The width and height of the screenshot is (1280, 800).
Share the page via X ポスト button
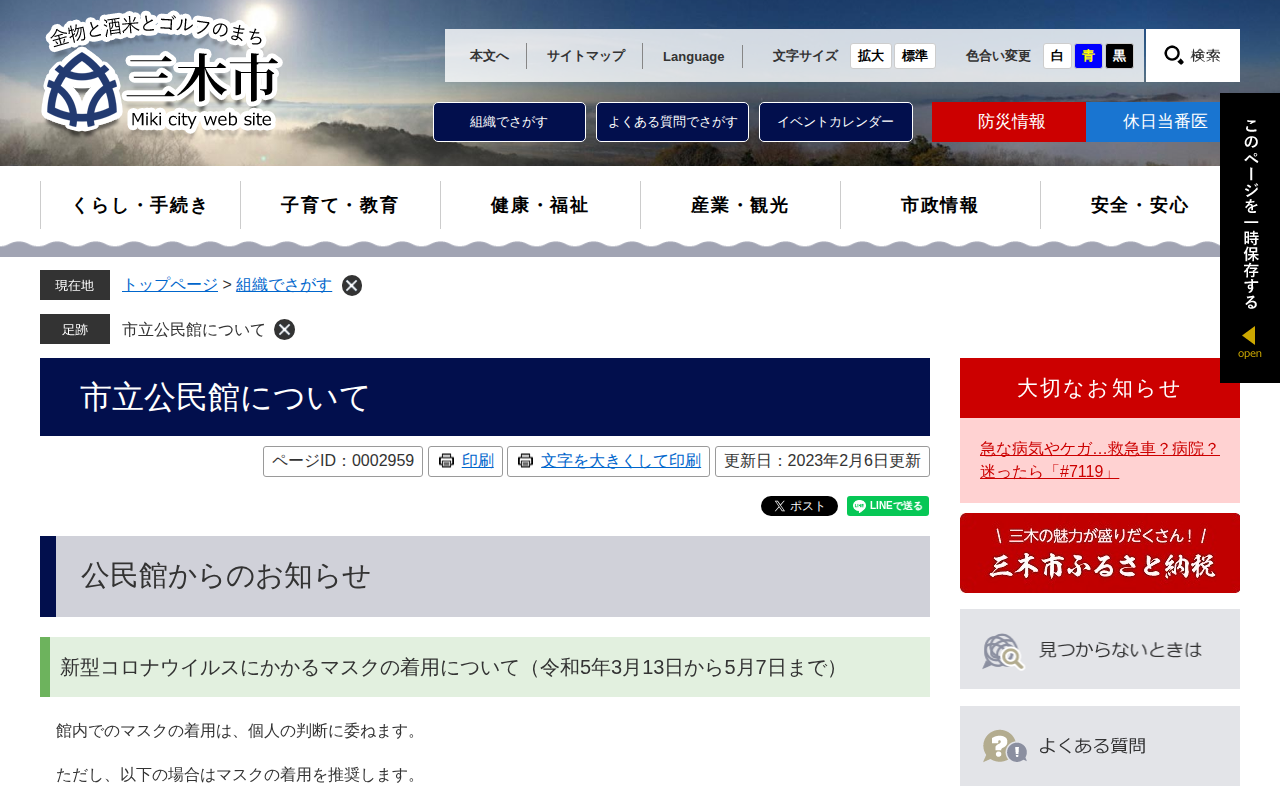tap(799, 506)
